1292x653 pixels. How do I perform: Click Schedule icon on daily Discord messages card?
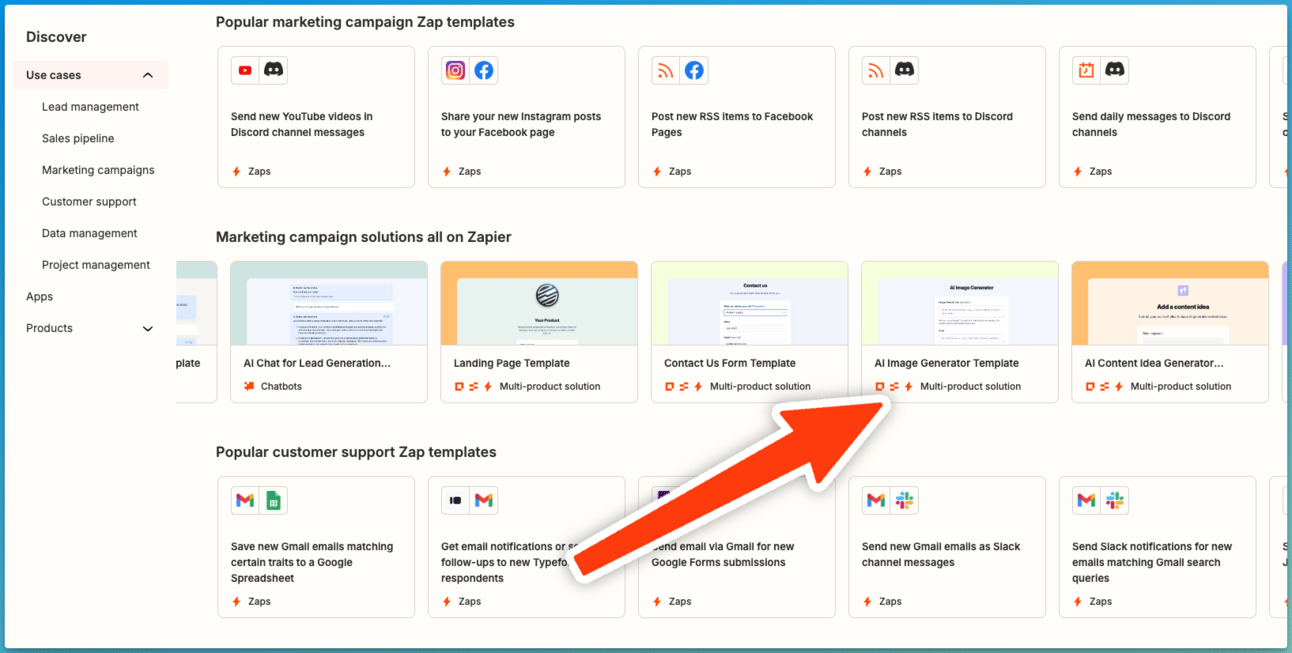(x=1086, y=70)
